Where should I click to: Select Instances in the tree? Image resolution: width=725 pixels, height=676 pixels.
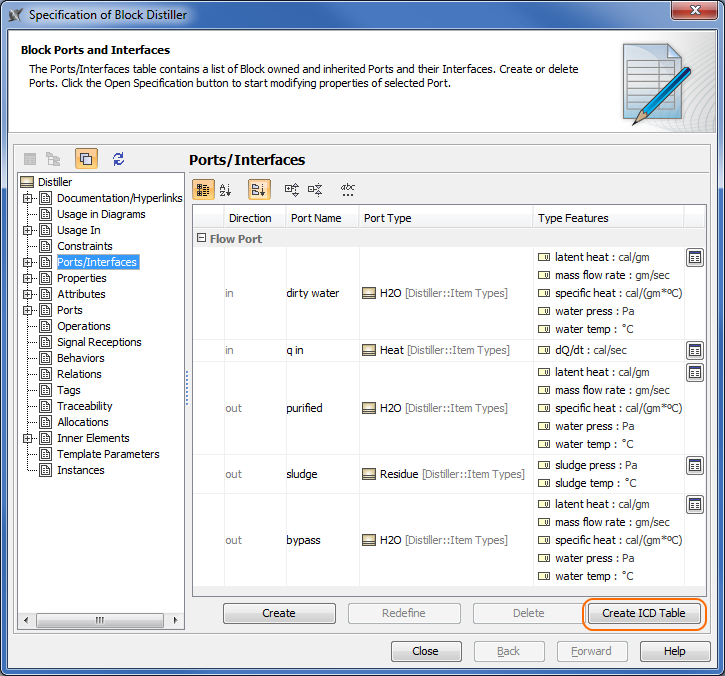[80, 470]
